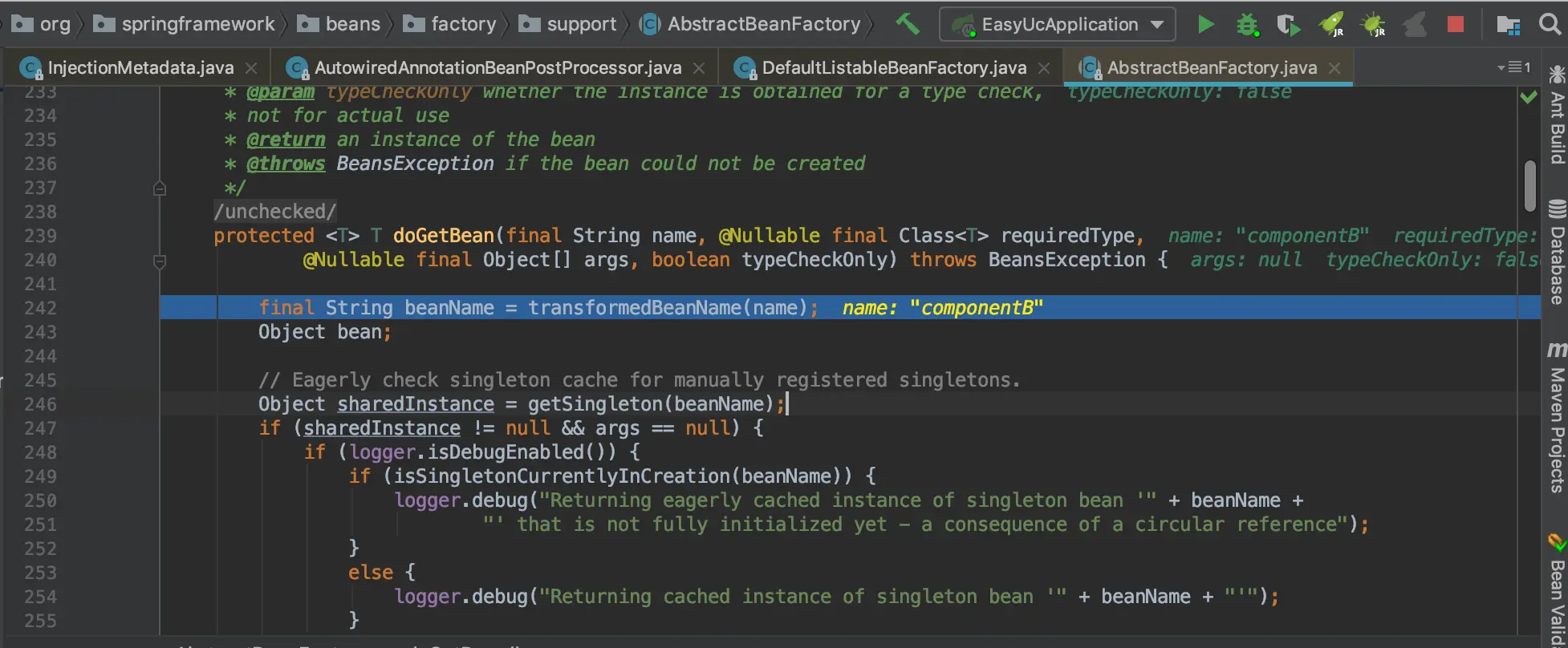Click isSingletonCurrentlyInCreation on line 249
This screenshot has width=1568, height=648.
562,476
